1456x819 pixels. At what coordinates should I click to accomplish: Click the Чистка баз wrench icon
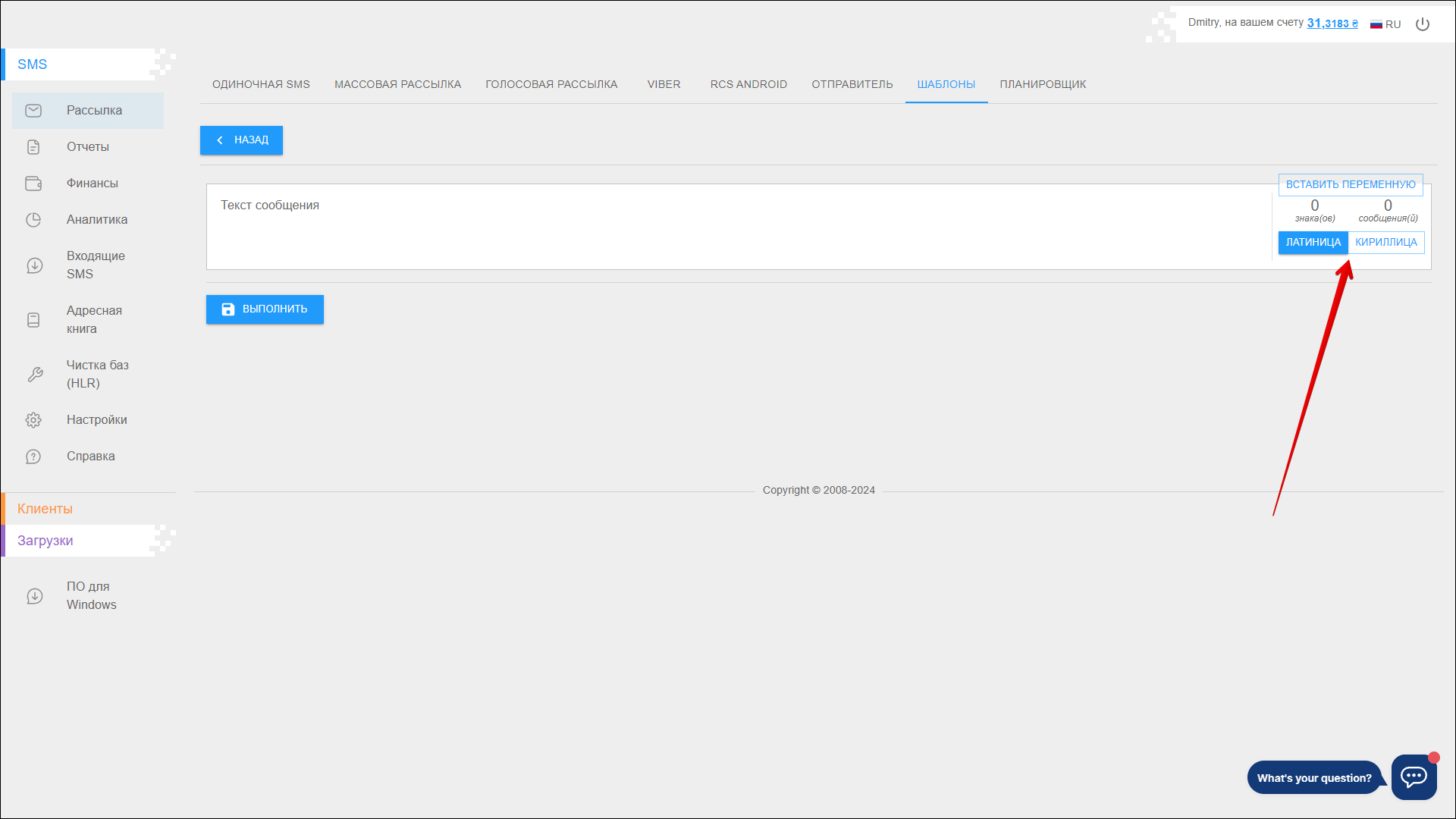click(35, 375)
